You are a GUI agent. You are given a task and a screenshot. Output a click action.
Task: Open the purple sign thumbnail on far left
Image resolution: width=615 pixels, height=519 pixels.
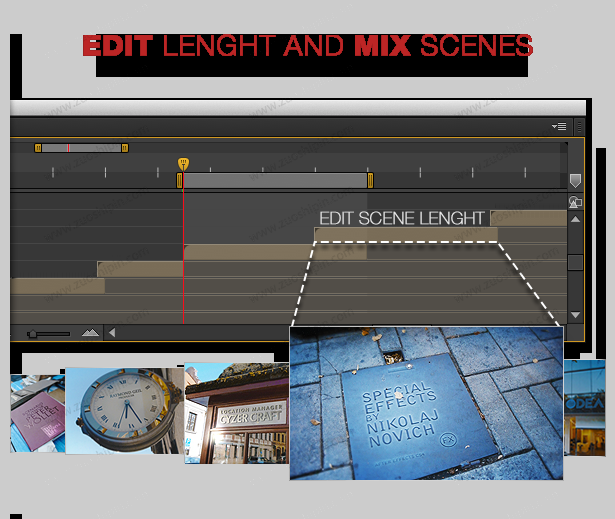(37, 413)
